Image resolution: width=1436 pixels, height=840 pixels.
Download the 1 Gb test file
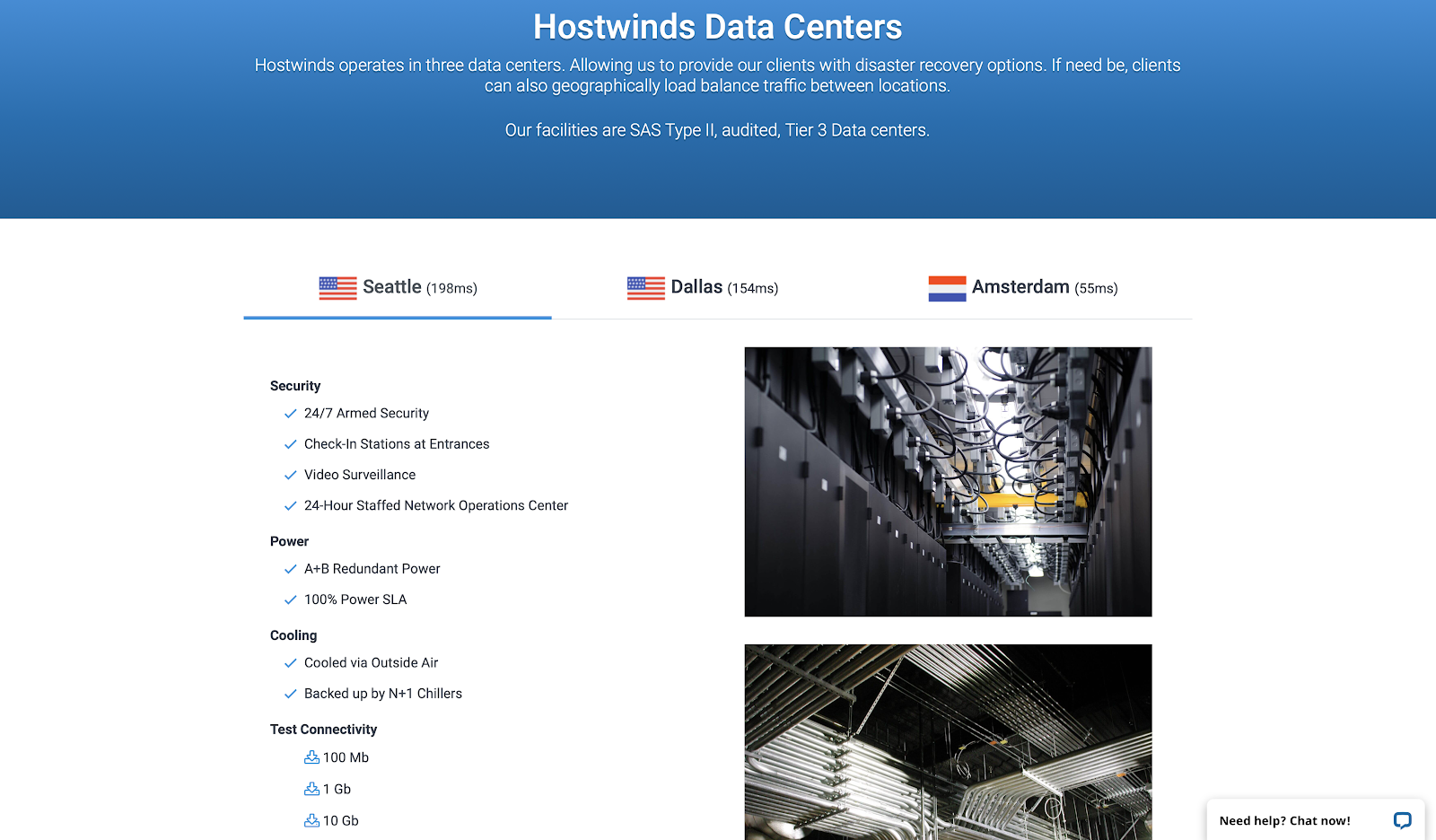coord(328,789)
